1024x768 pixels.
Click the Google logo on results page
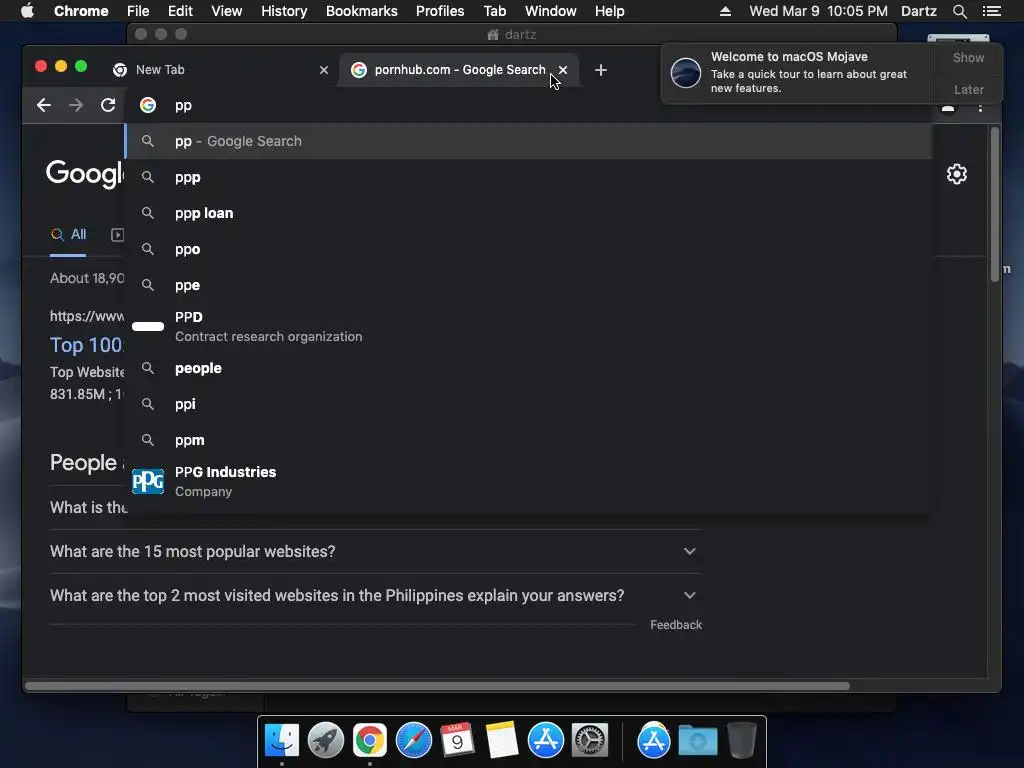(84, 174)
